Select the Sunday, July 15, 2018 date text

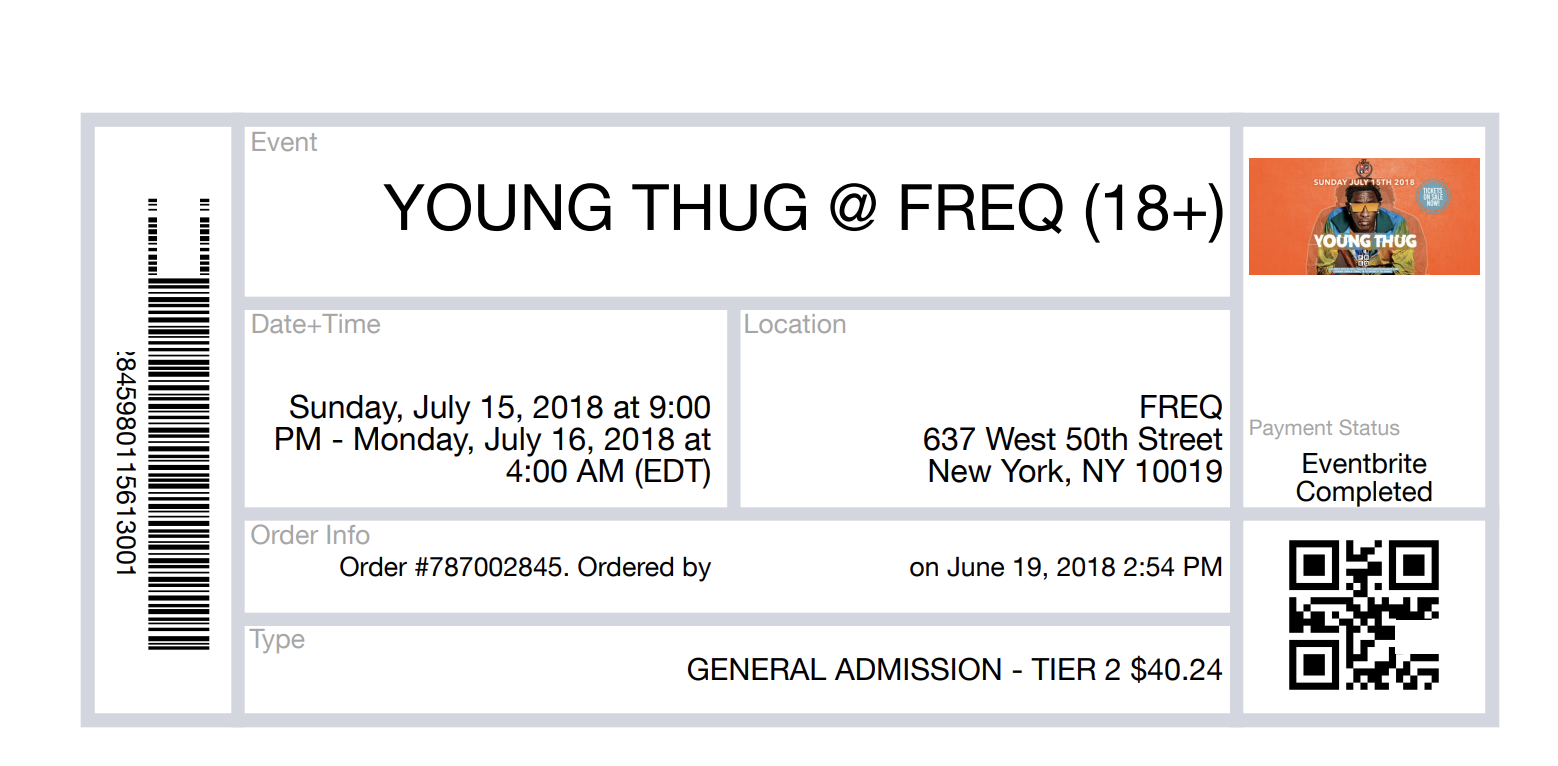447,408
